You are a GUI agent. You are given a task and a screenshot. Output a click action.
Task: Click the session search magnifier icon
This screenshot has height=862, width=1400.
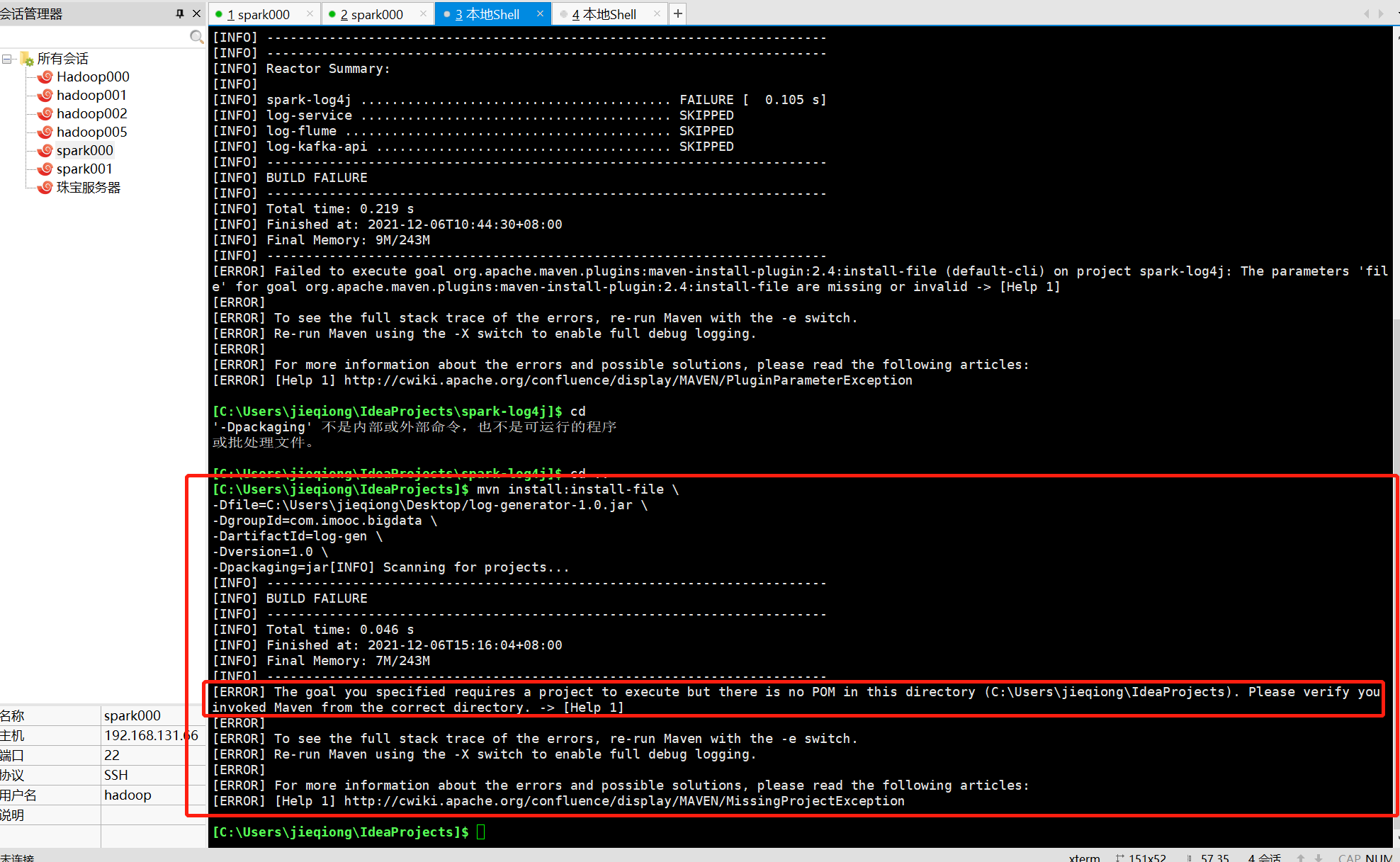tap(196, 37)
